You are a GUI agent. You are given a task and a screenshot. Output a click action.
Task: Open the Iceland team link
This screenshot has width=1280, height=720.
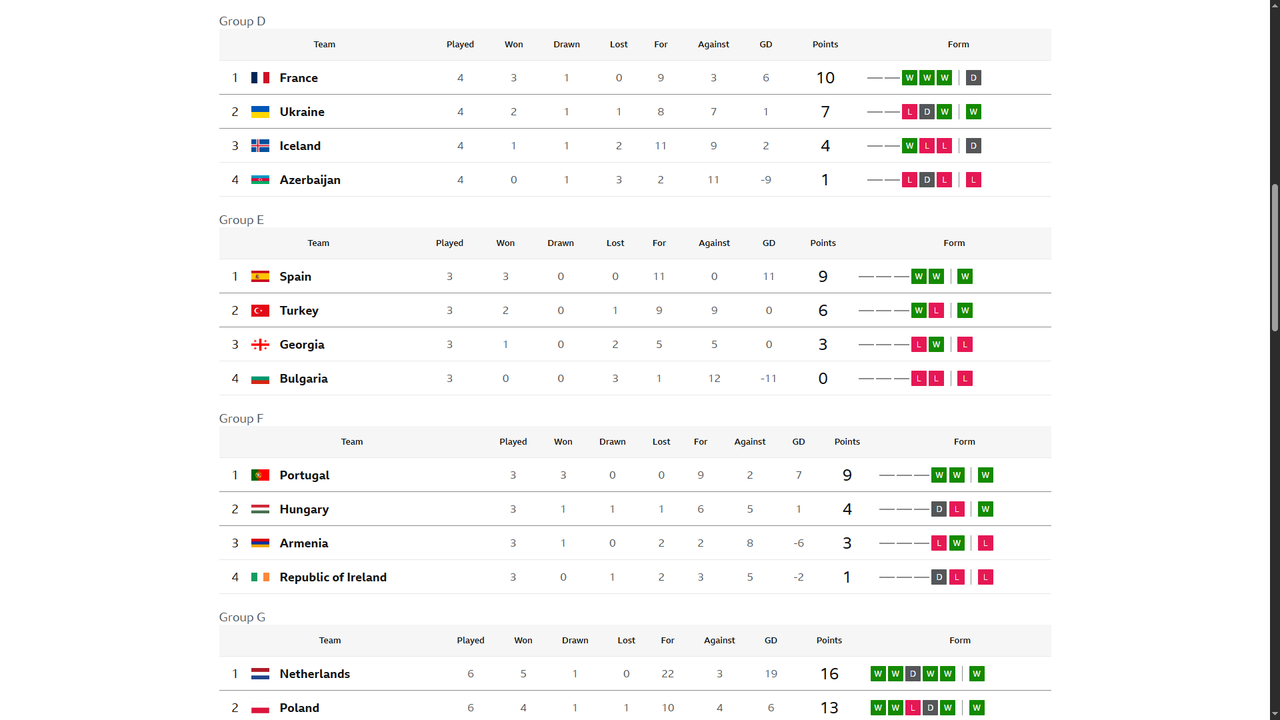[x=300, y=146]
